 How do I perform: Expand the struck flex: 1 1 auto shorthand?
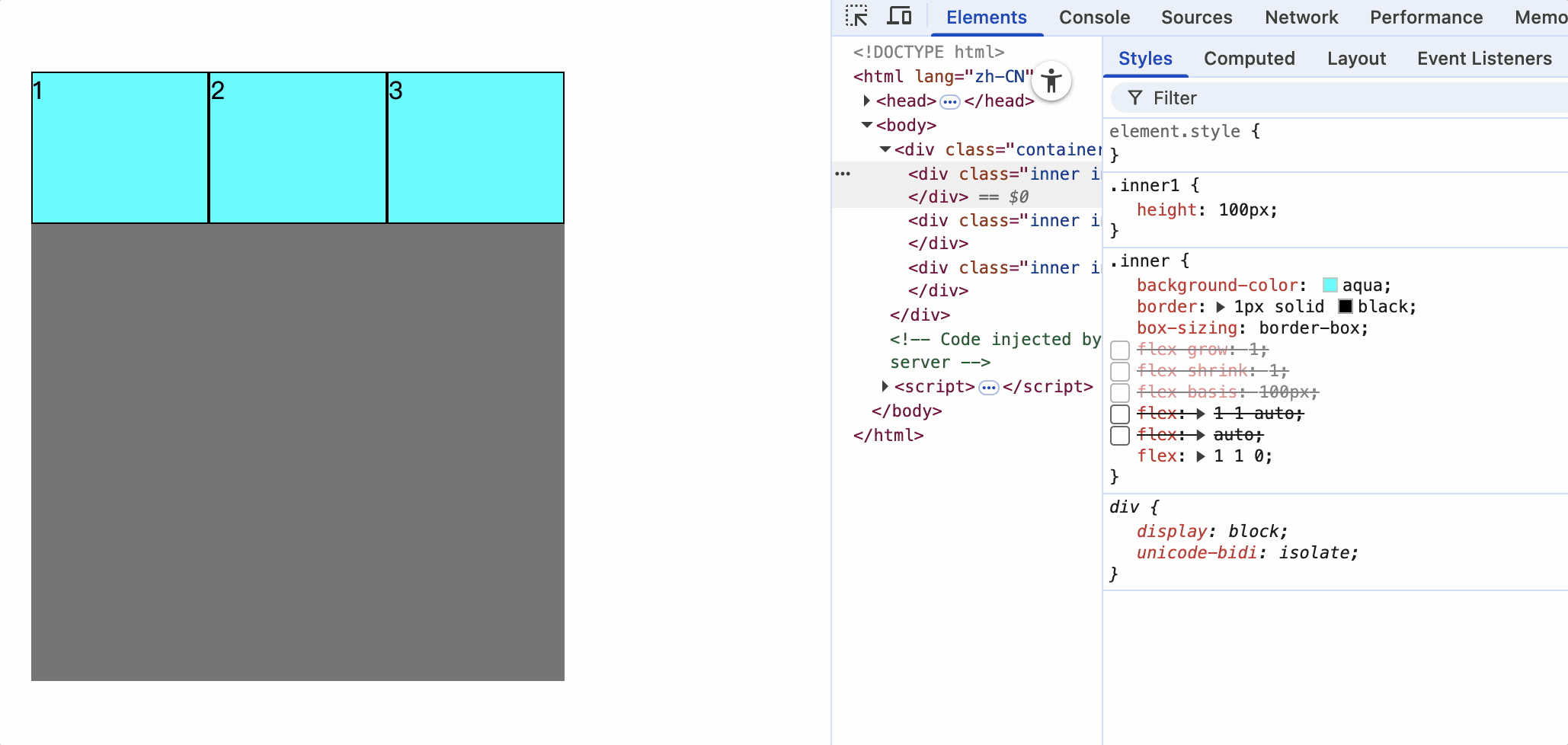coord(1201,414)
